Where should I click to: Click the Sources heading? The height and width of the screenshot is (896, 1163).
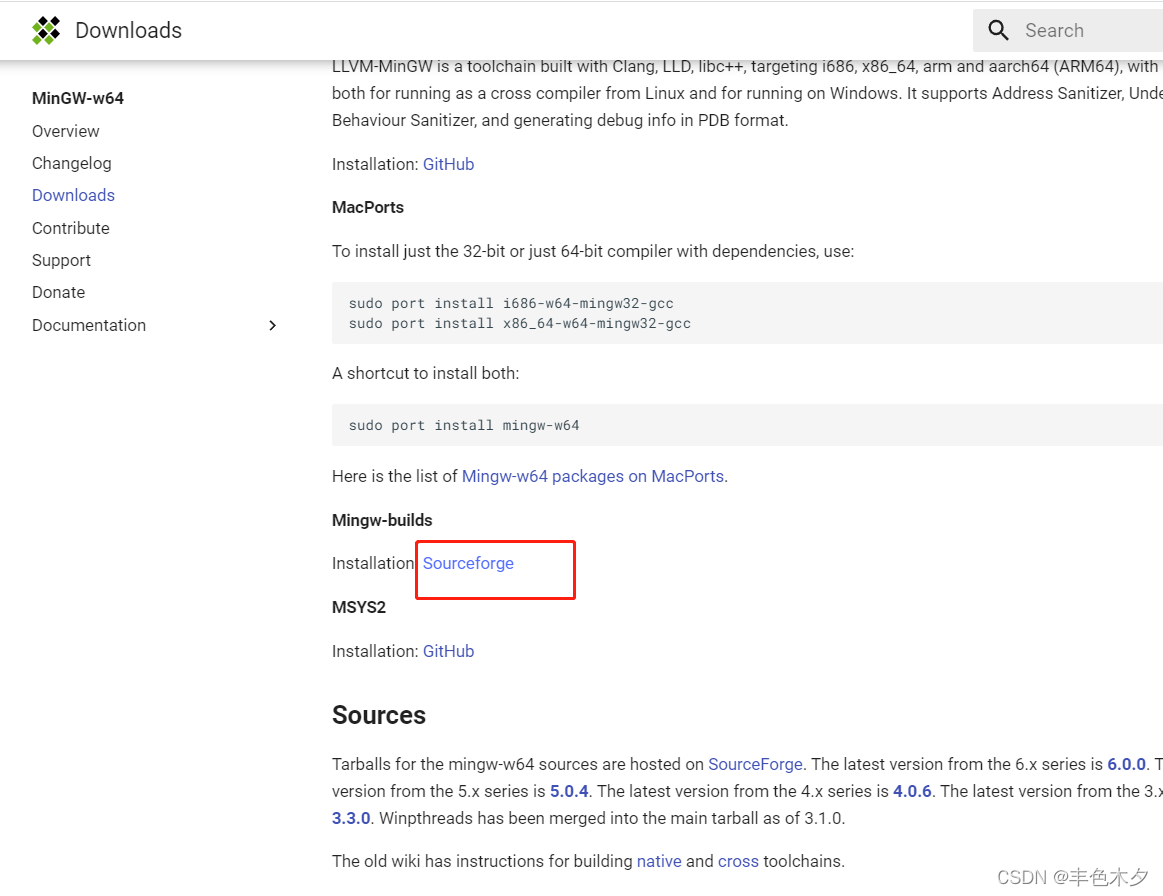point(379,715)
